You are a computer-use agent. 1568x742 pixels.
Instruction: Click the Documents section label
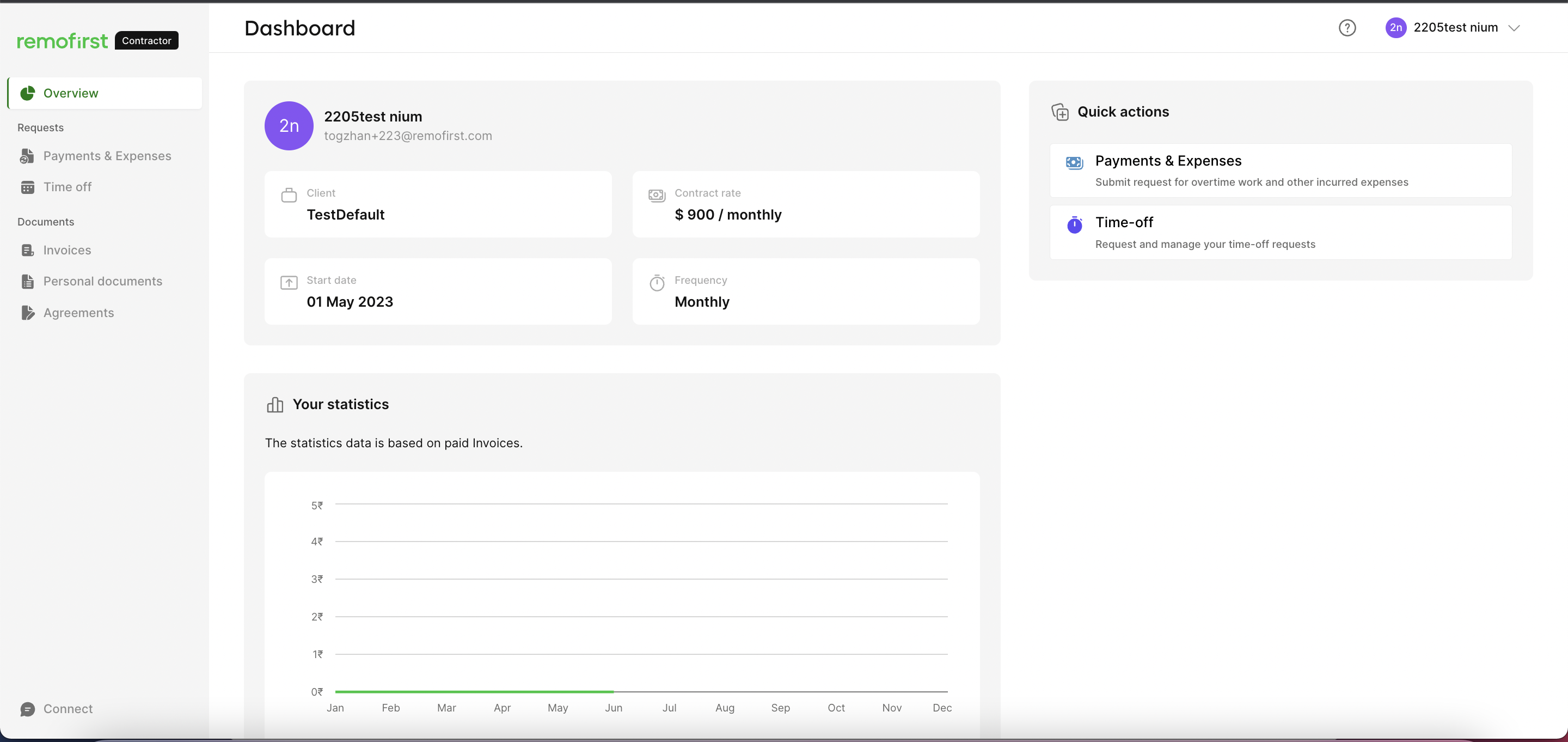(x=46, y=222)
